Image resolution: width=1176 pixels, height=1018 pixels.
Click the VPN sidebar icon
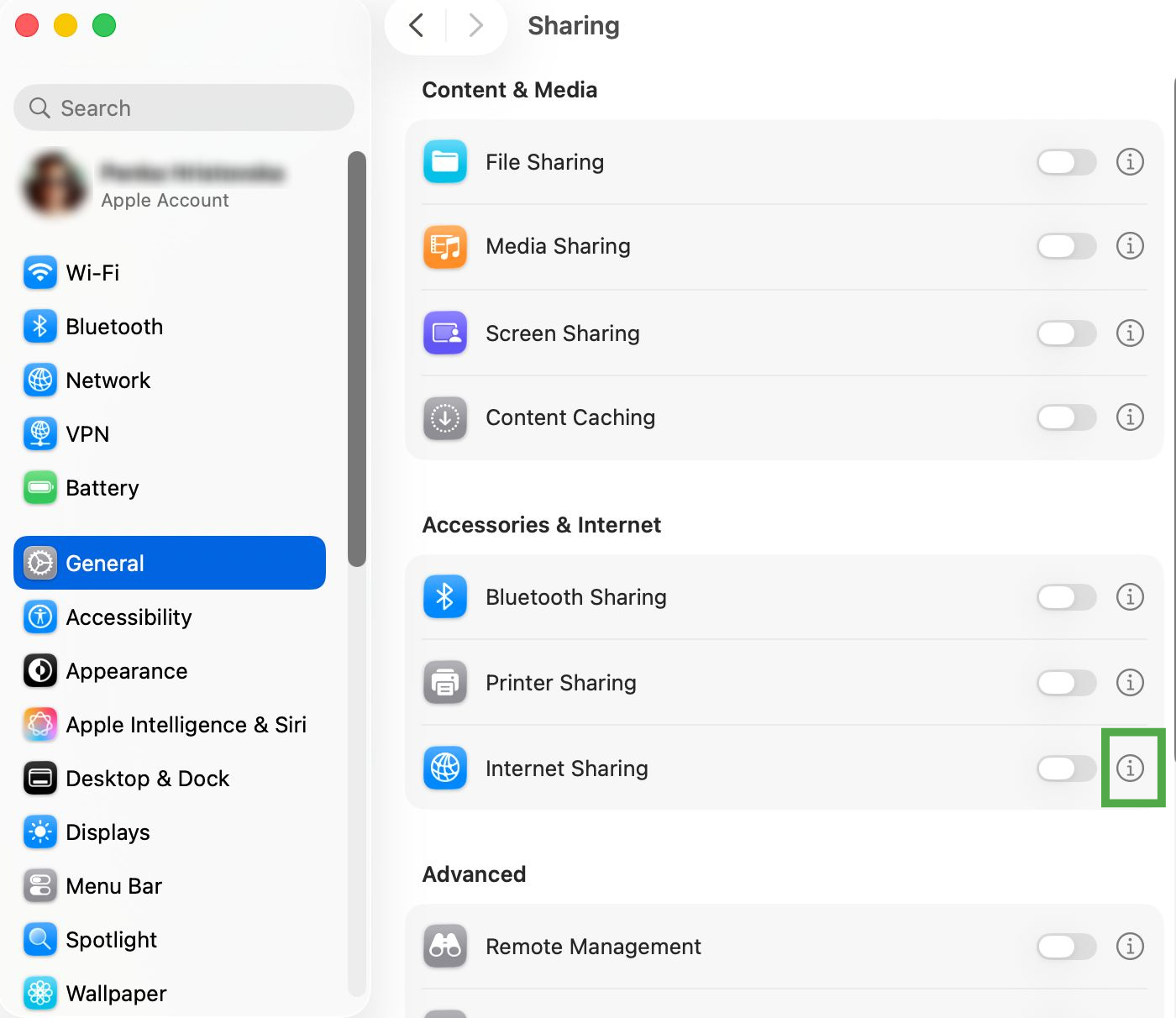[40, 434]
